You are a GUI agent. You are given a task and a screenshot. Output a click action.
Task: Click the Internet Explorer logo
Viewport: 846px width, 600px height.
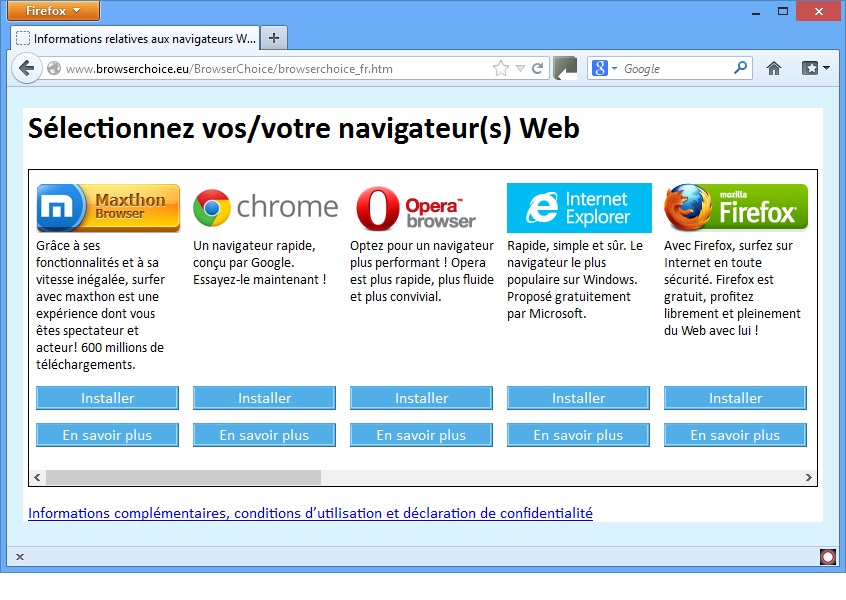pyautogui.click(x=579, y=208)
